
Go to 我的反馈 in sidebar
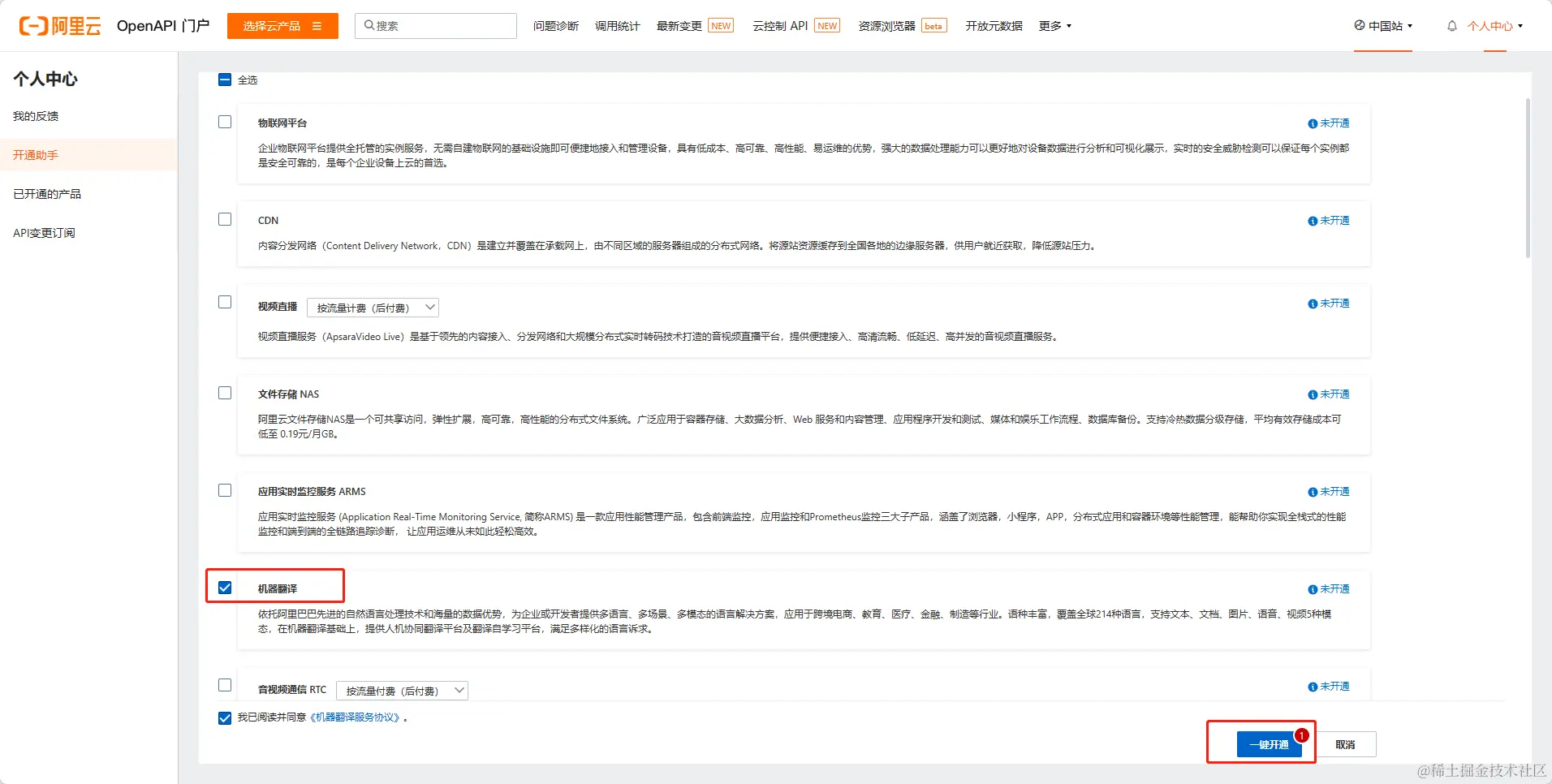tap(36, 116)
